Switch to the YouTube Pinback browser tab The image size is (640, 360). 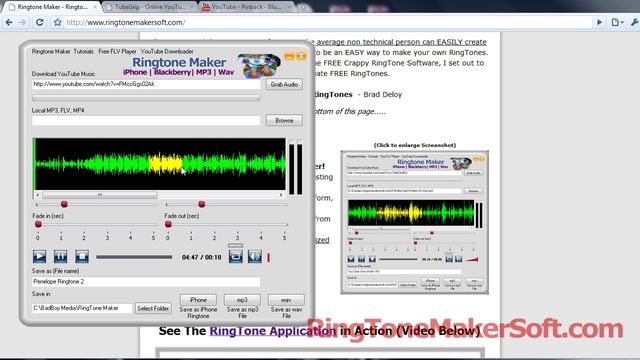point(247,7)
